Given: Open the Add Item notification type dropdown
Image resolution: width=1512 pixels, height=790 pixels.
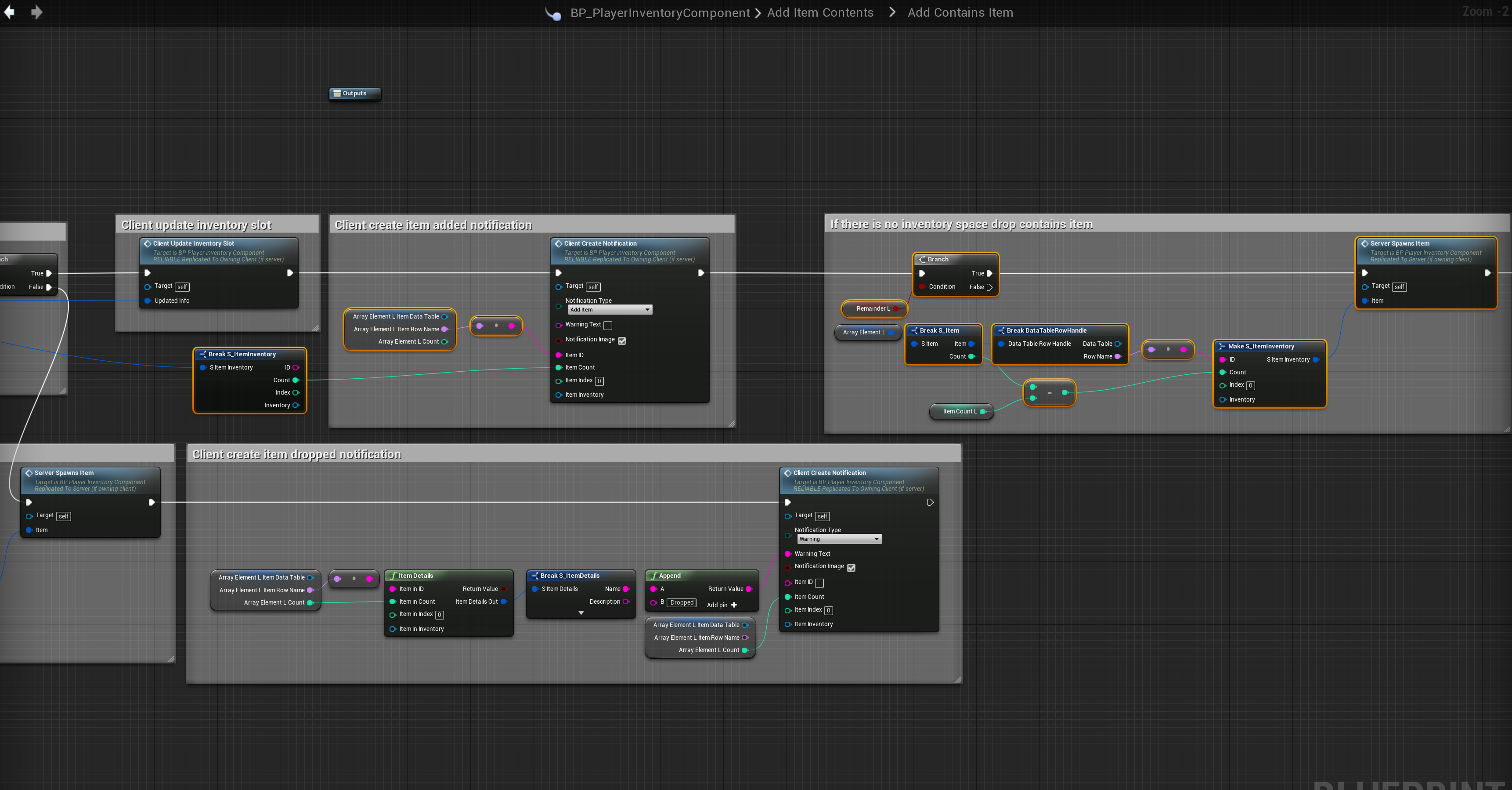Looking at the screenshot, I should pyautogui.click(x=610, y=309).
